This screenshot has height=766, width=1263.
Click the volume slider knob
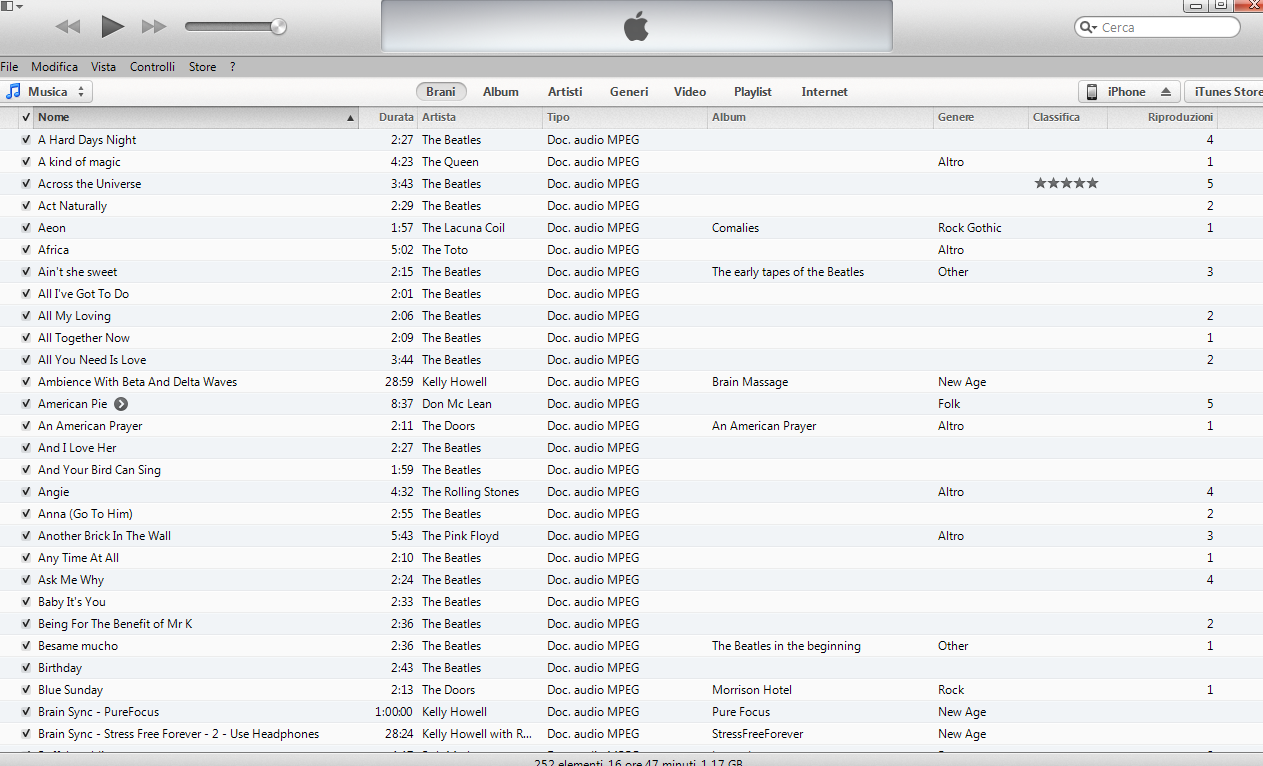point(278,27)
